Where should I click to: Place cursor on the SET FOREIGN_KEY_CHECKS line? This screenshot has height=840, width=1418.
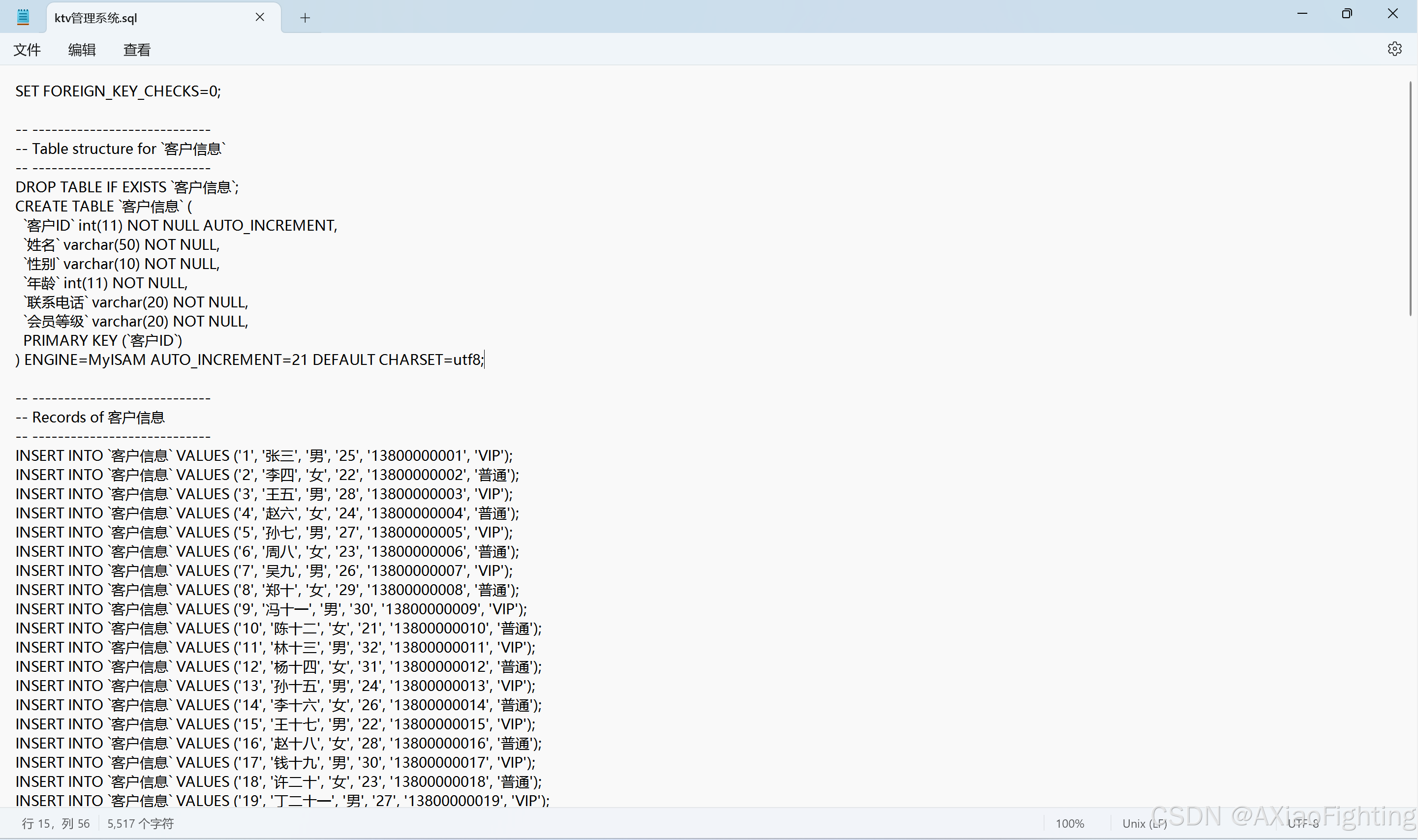click(118, 90)
